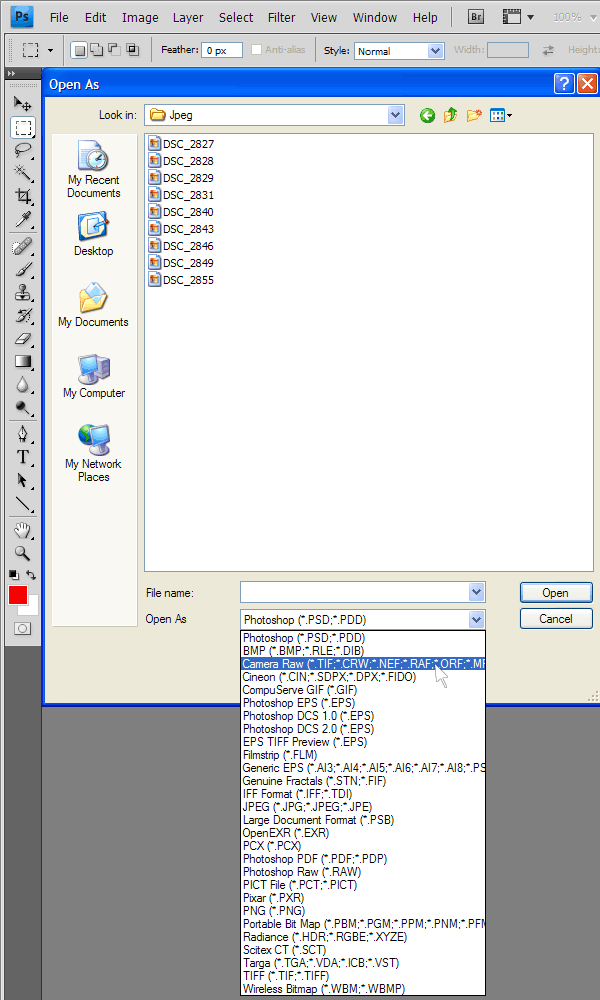Collapse the Open As format dropdown
The height and width of the screenshot is (1000, 600).
coord(476,619)
